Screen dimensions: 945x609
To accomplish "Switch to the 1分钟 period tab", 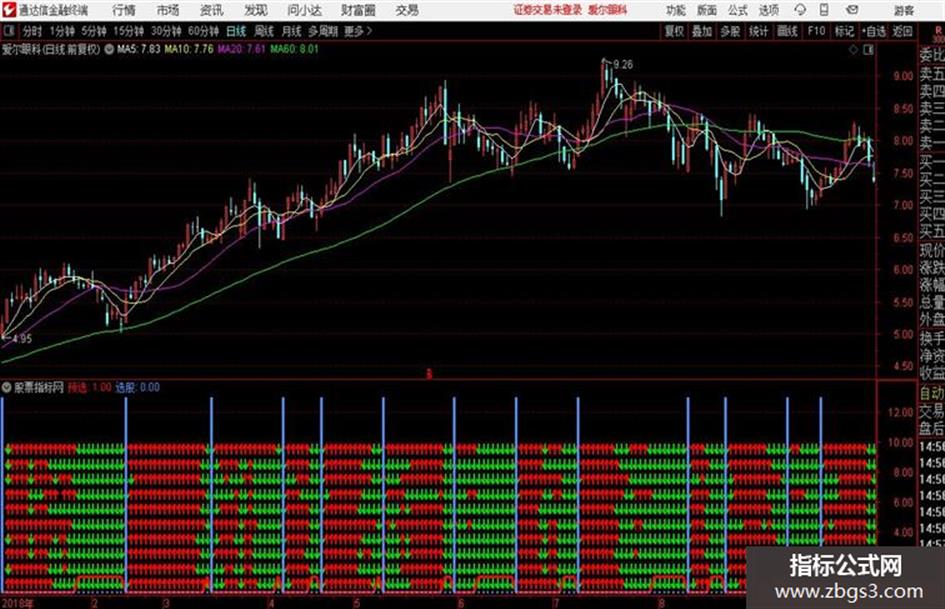I will pyautogui.click(x=62, y=31).
